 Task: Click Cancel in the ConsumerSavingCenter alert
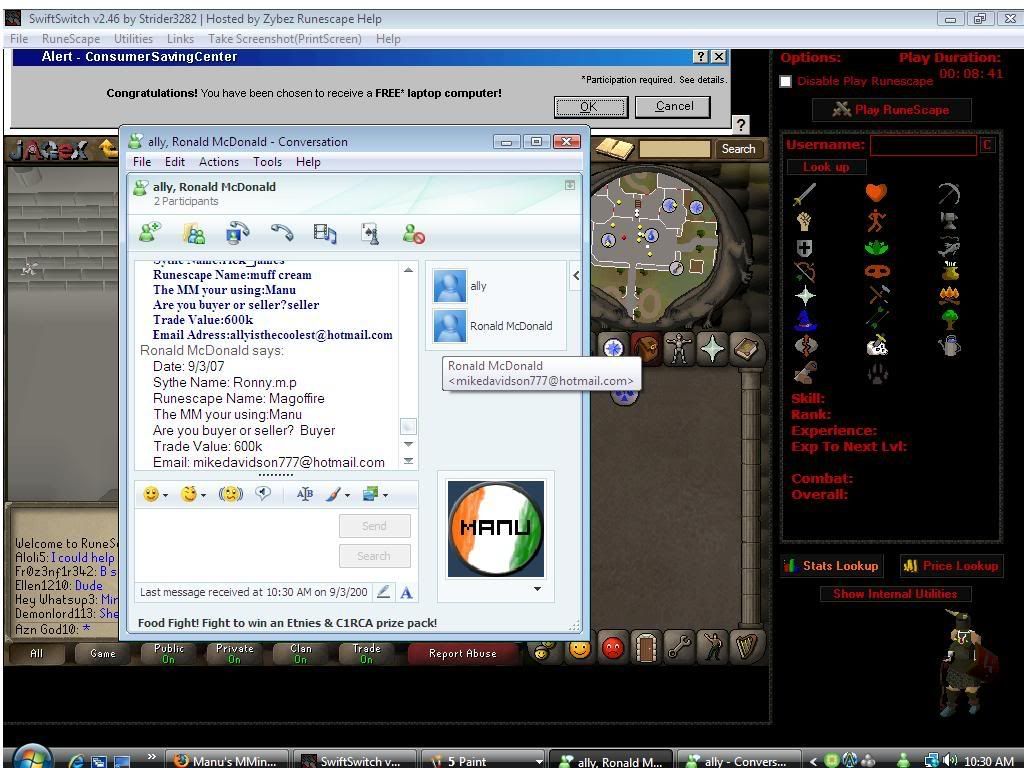(673, 106)
